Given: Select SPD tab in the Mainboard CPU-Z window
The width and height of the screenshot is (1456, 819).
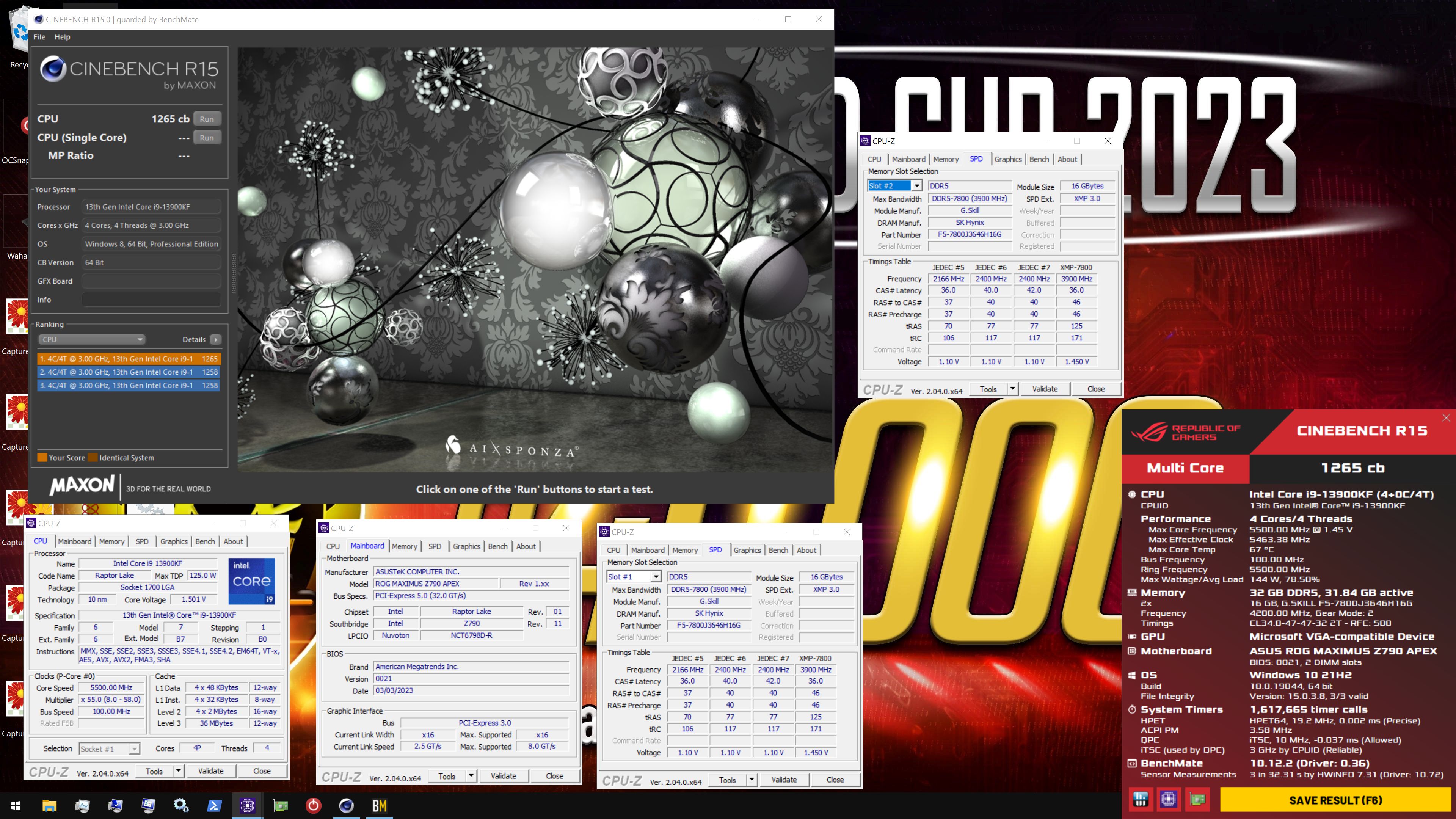Looking at the screenshot, I should tap(435, 546).
